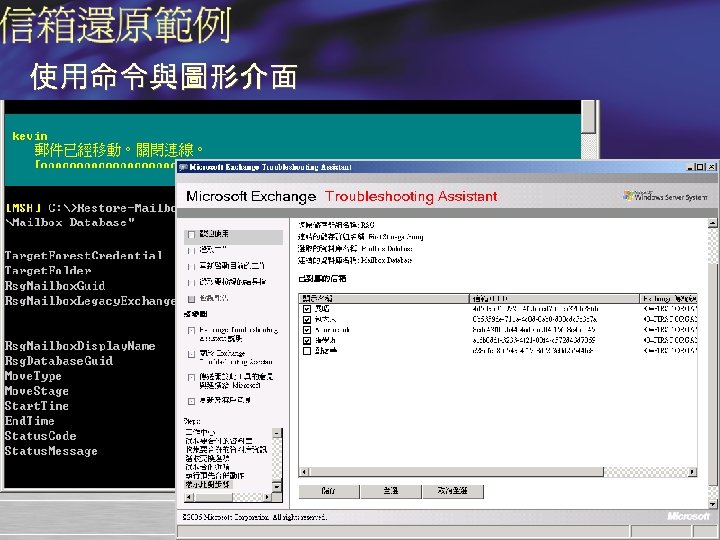Check the unchecked fifth mailbox row checkbox
The width and height of the screenshot is (720, 540).
(307, 351)
